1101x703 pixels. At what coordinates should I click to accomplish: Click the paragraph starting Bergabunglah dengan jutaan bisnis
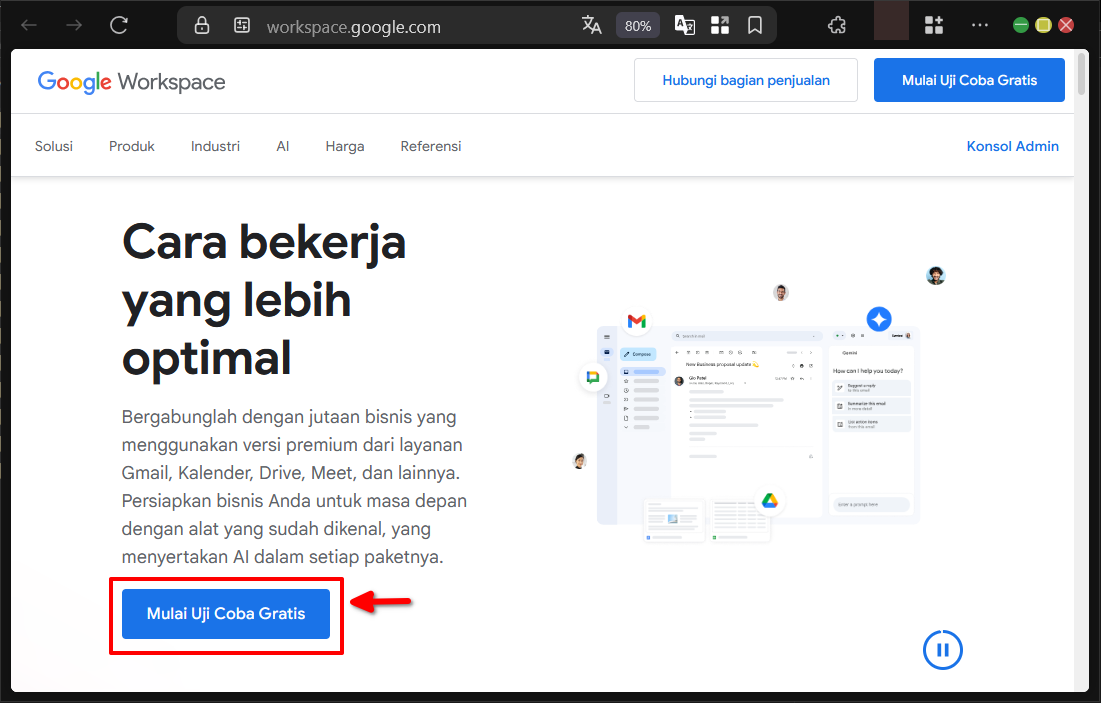click(294, 487)
